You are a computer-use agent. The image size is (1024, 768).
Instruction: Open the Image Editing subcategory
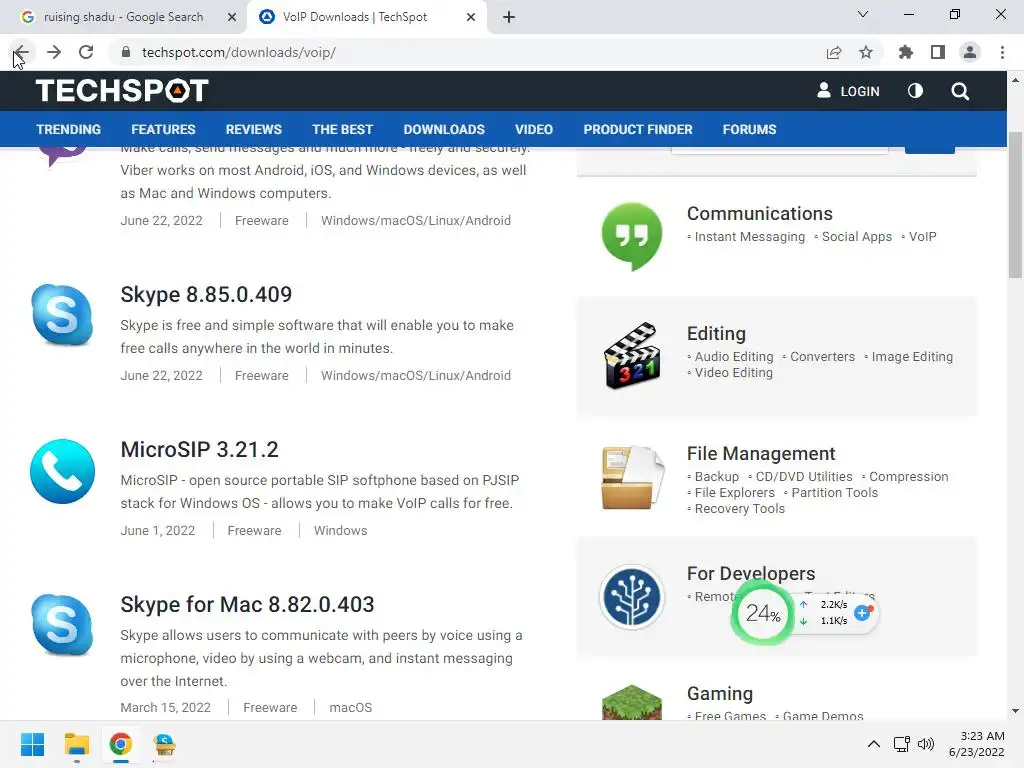click(912, 357)
